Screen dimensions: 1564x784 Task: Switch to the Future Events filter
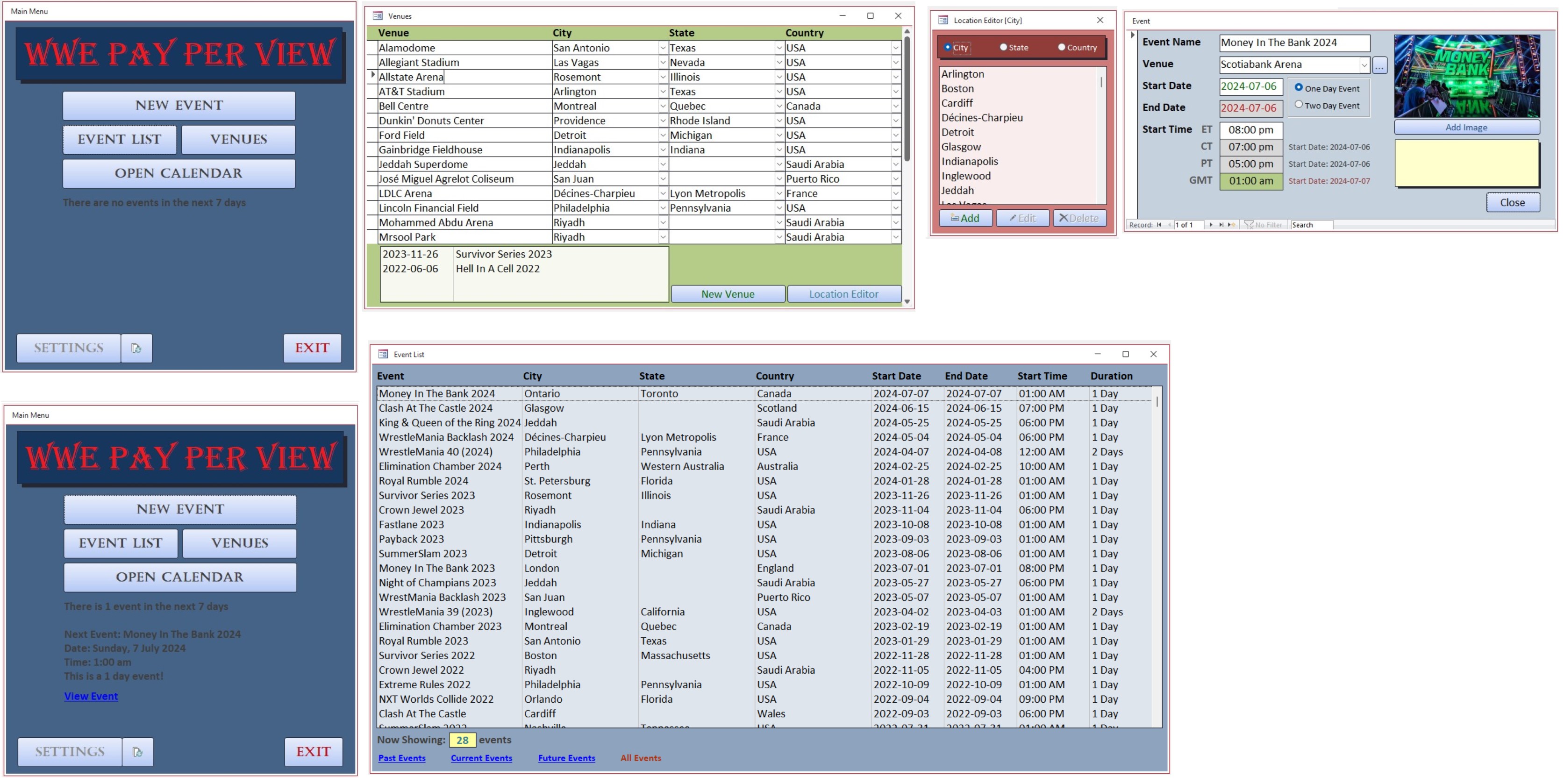coord(566,758)
